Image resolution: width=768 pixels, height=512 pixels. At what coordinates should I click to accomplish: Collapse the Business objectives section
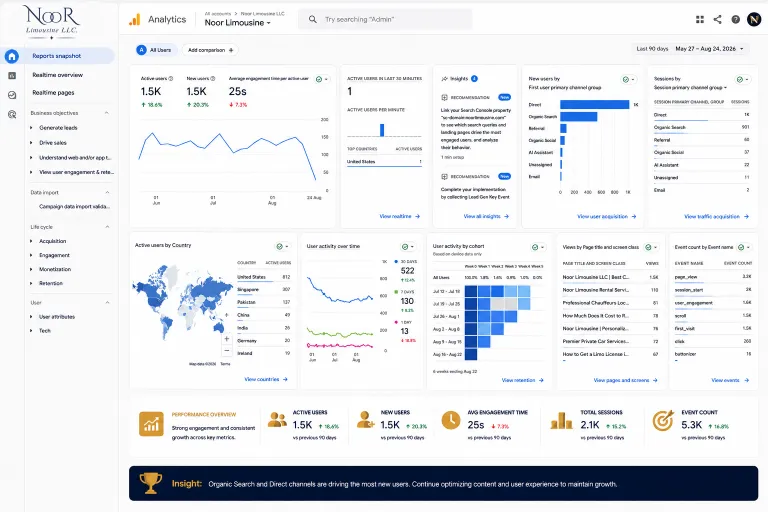[x=107, y=113]
